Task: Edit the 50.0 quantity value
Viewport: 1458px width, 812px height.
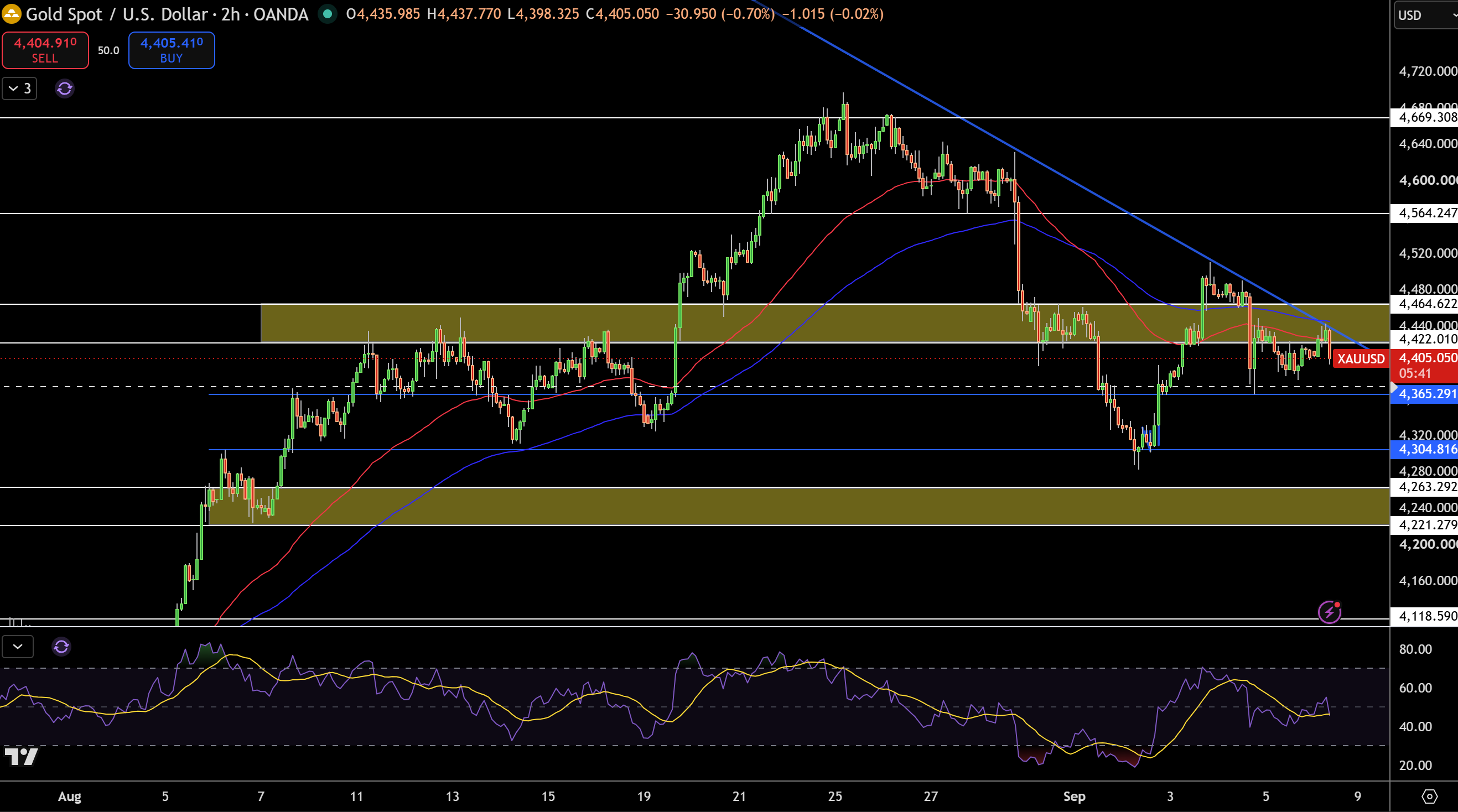Action: tap(108, 50)
